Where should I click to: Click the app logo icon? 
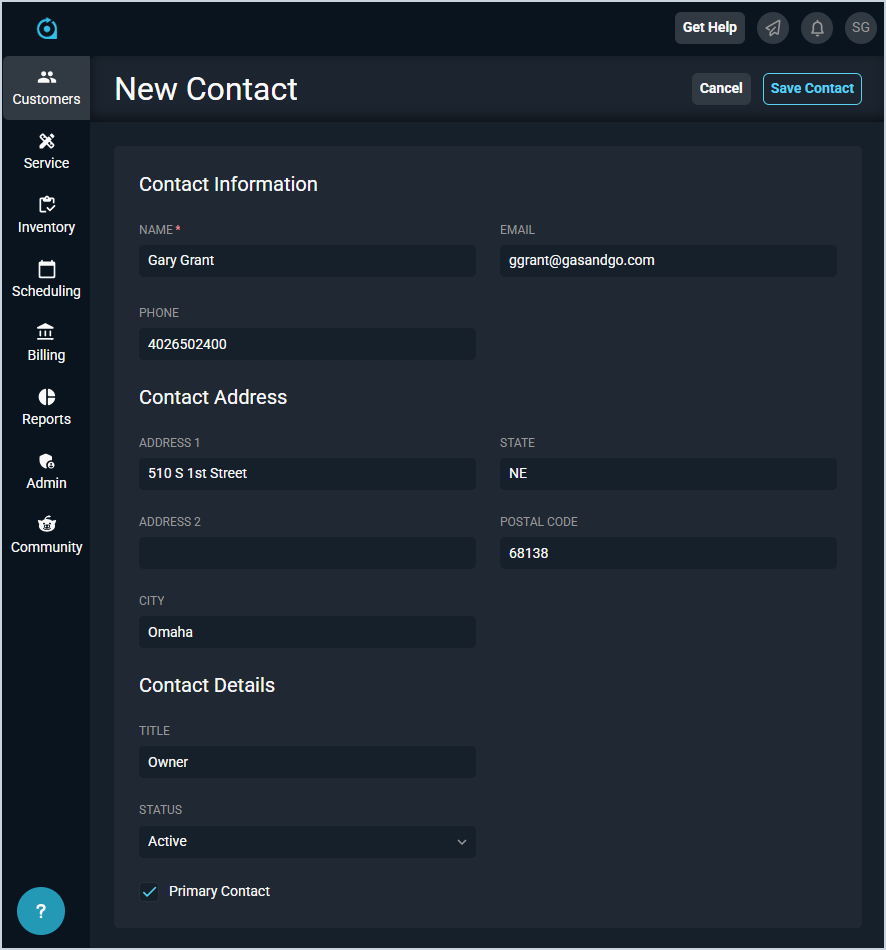tap(47, 28)
